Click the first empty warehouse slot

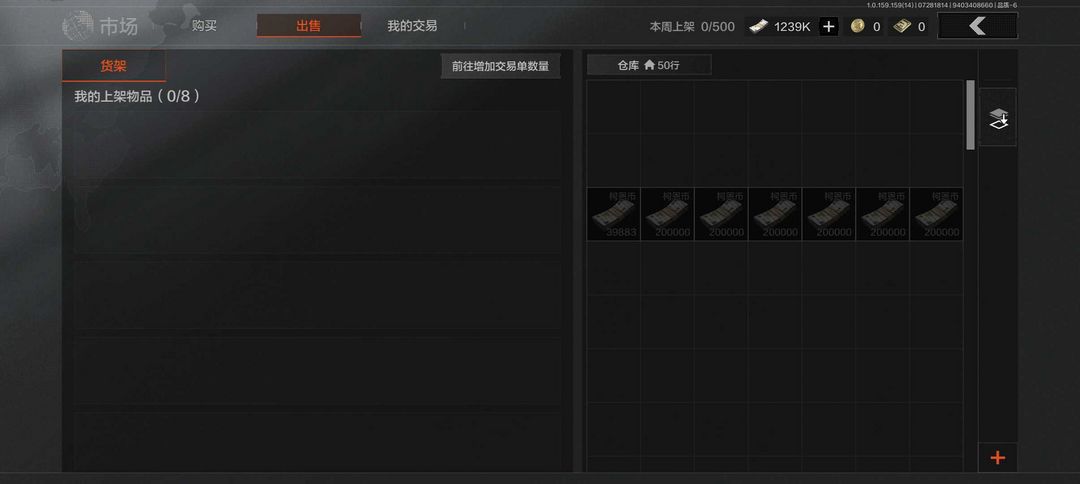(x=614, y=107)
